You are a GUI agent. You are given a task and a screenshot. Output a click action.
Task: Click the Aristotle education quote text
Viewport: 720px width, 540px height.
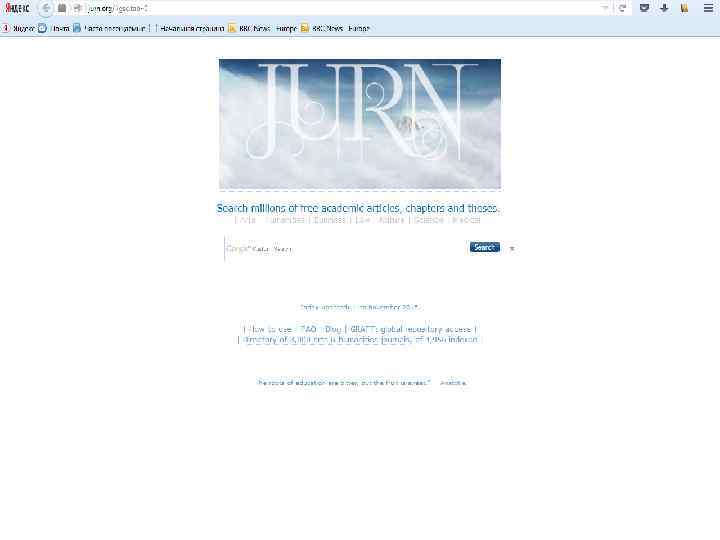pos(361,382)
